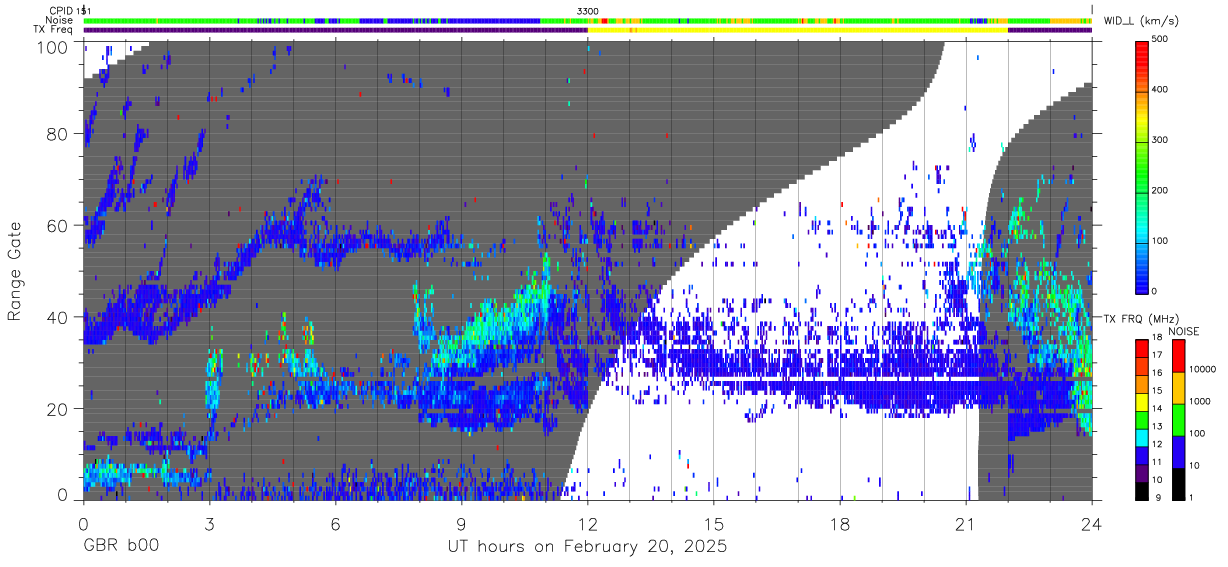Click the '10000' tick on noise legend
Image resolution: width=1228 pixels, height=567 pixels.
(x=1201, y=370)
